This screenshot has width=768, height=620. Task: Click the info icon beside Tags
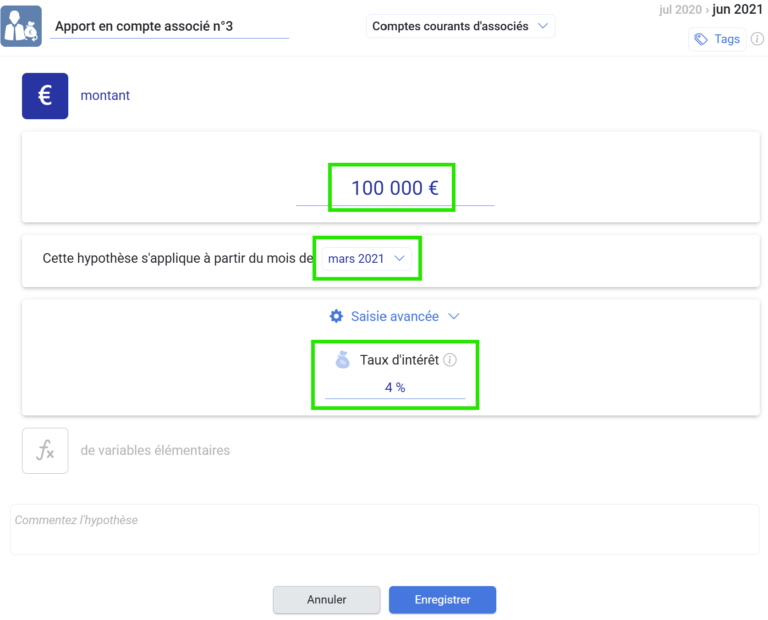757,39
